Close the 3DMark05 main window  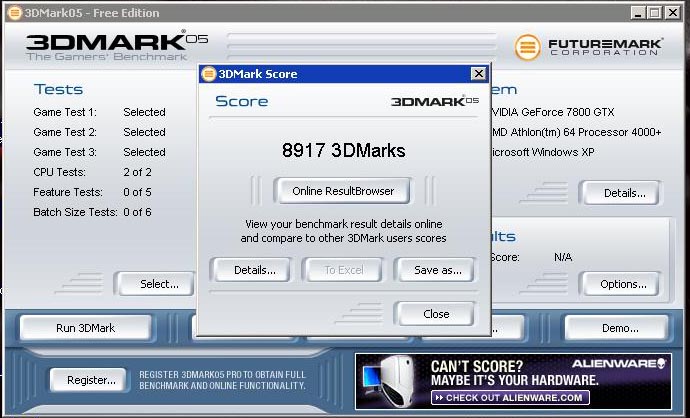tap(672, 13)
